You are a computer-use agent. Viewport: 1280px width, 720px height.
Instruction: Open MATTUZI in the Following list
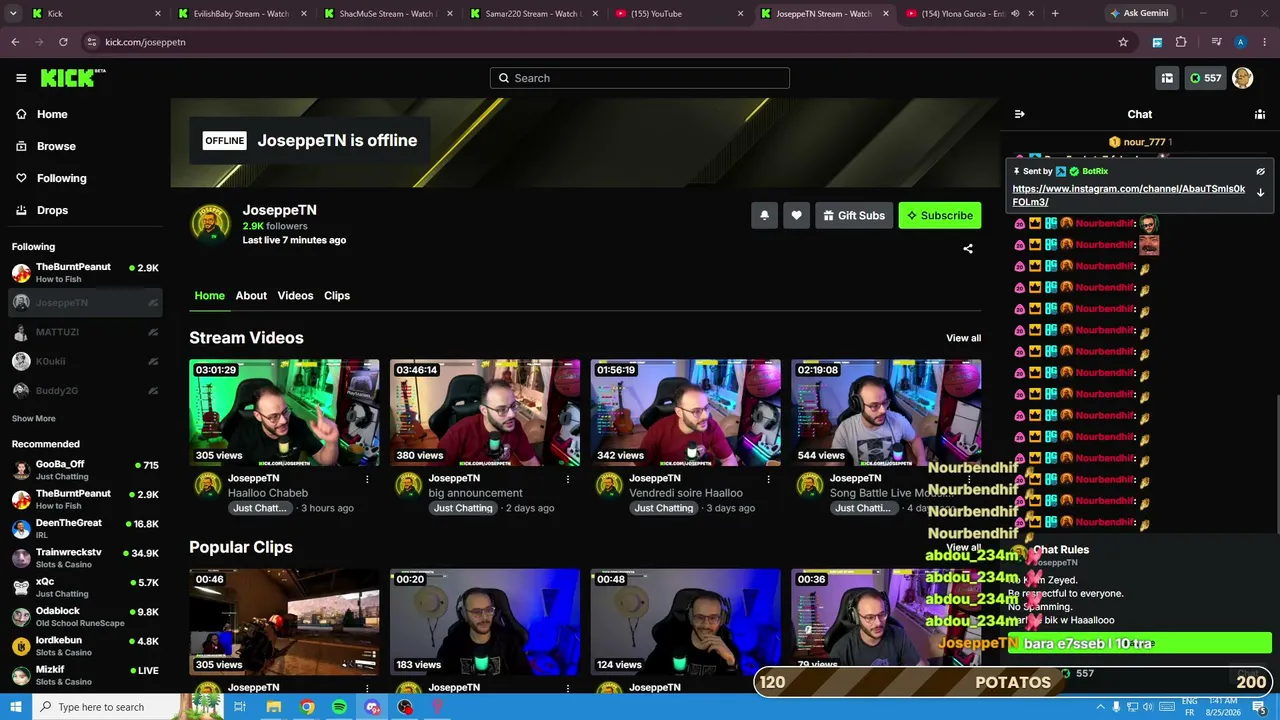[85, 332]
